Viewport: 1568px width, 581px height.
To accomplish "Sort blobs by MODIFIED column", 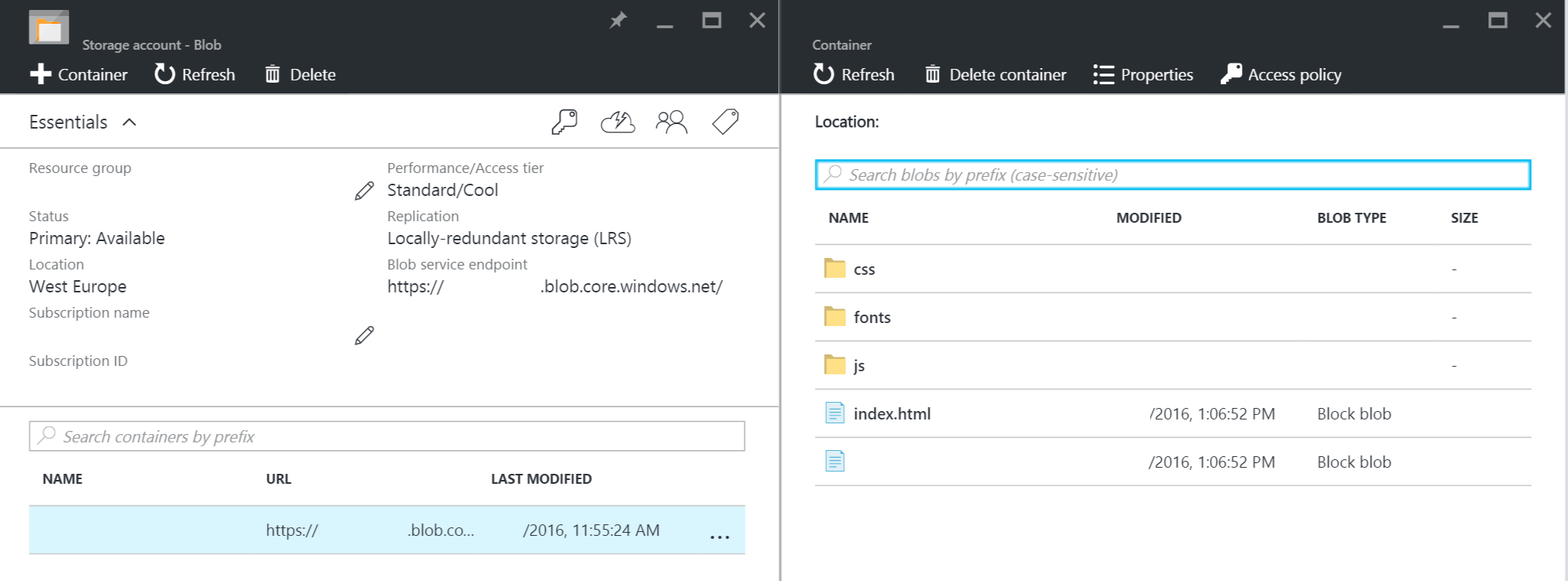I will (1149, 218).
